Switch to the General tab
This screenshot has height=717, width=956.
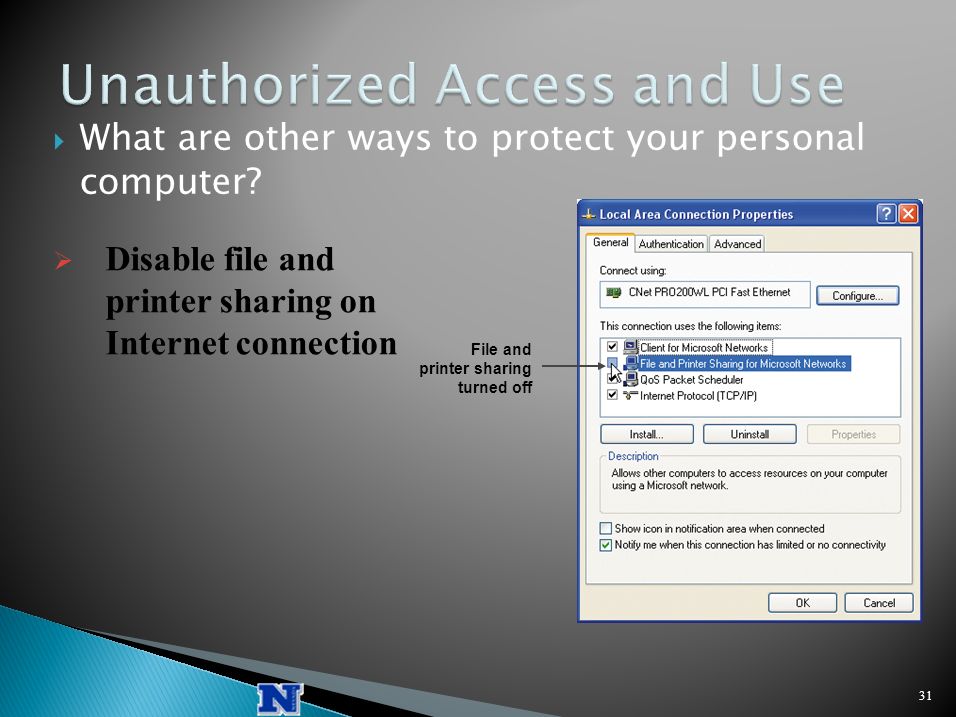(610, 243)
